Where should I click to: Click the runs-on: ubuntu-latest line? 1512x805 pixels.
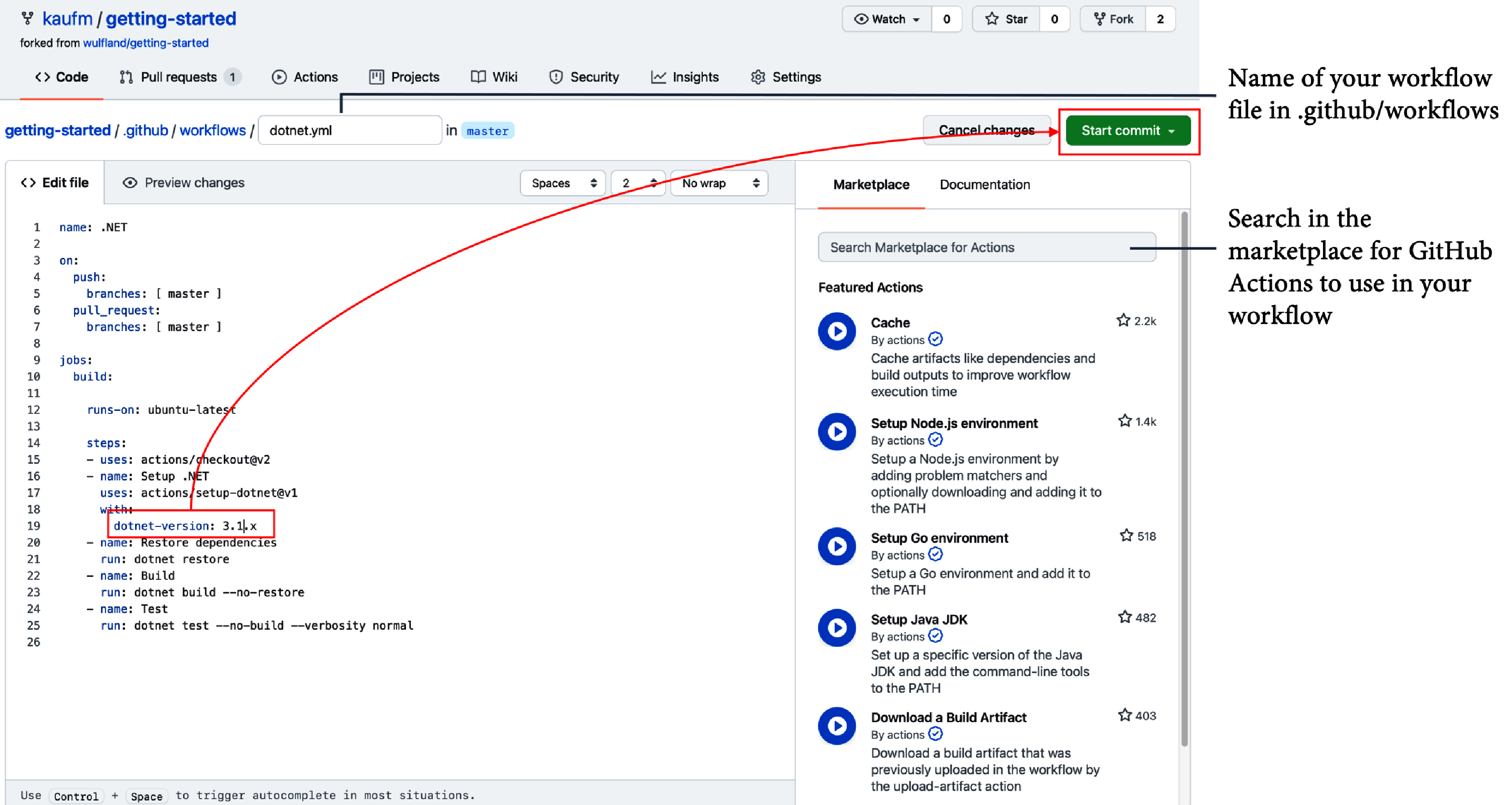click(162, 410)
